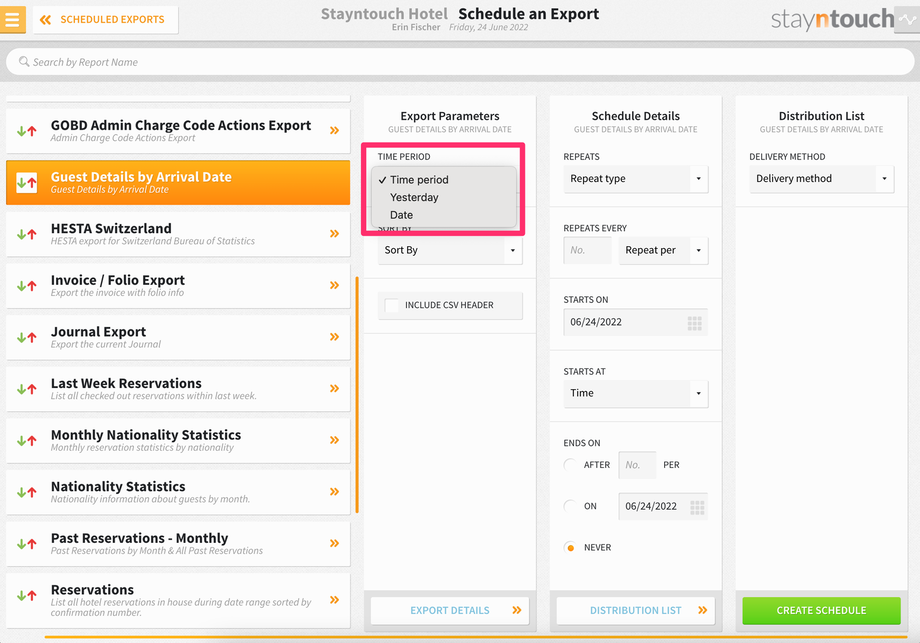
Task: Open the Delivery method dropdown
Action: [x=821, y=179]
